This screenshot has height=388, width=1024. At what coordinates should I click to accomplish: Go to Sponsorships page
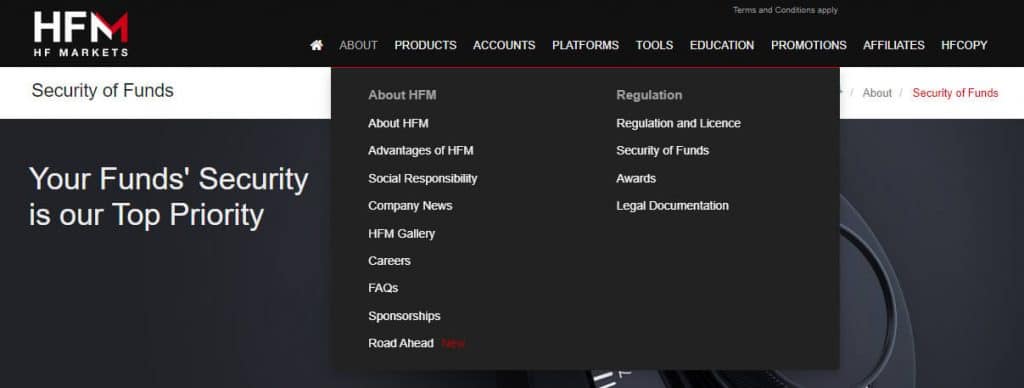point(404,316)
